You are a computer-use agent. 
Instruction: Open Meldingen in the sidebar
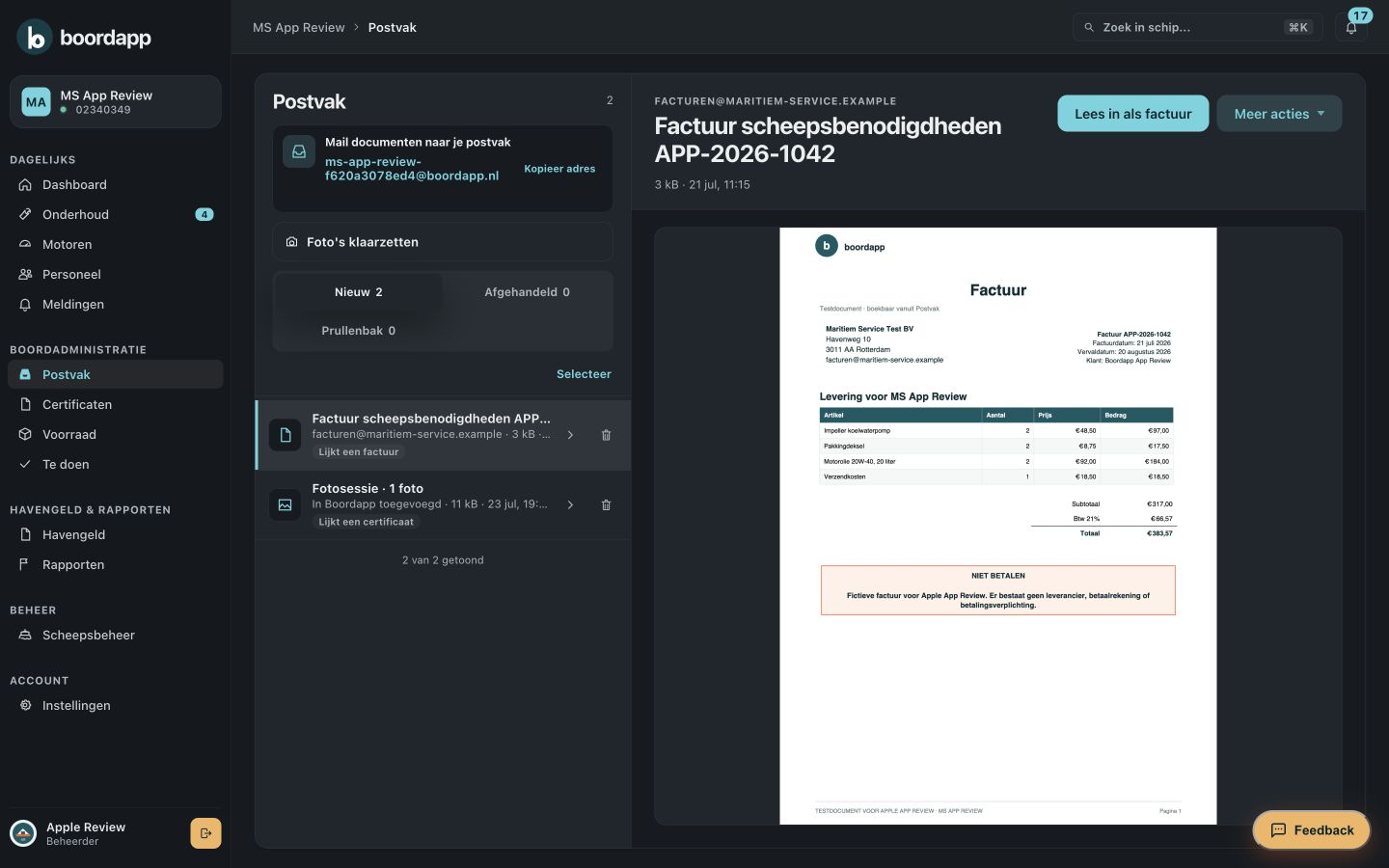click(116, 304)
